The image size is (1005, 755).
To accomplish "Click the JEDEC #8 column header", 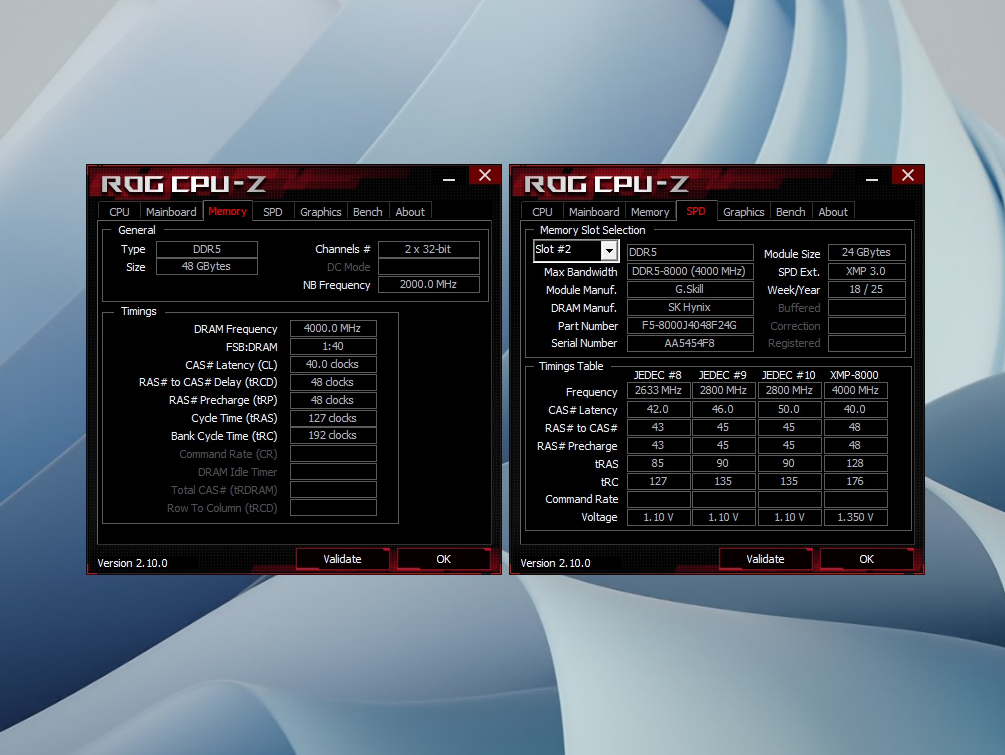I will click(x=658, y=375).
